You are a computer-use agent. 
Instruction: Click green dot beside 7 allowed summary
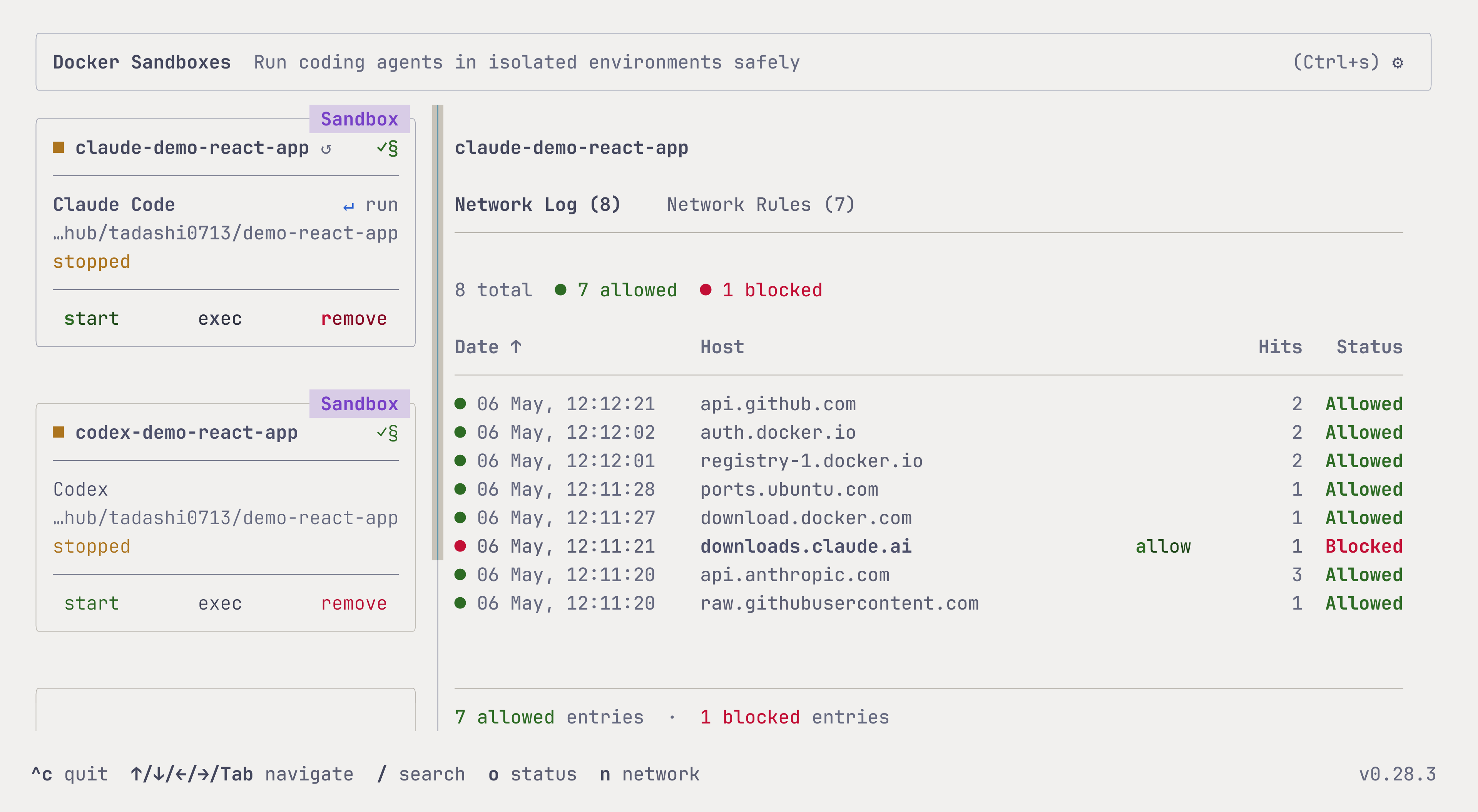click(x=560, y=290)
